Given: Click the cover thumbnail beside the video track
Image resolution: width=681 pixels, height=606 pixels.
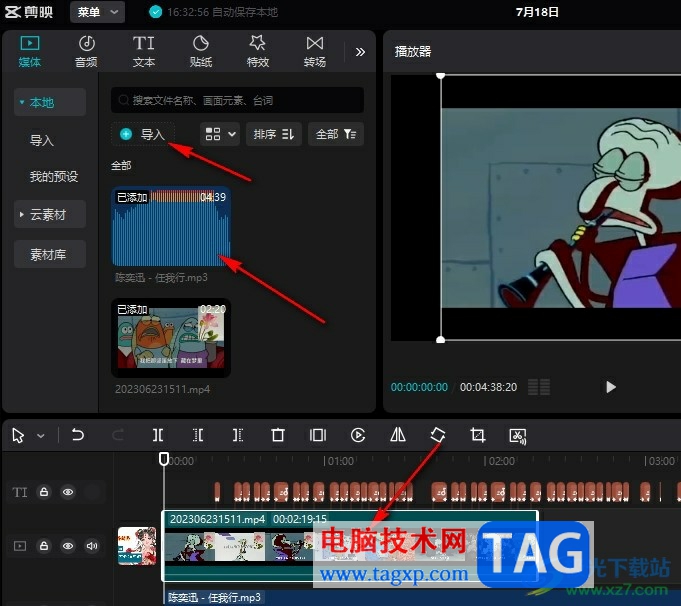Looking at the screenshot, I should click(x=137, y=546).
